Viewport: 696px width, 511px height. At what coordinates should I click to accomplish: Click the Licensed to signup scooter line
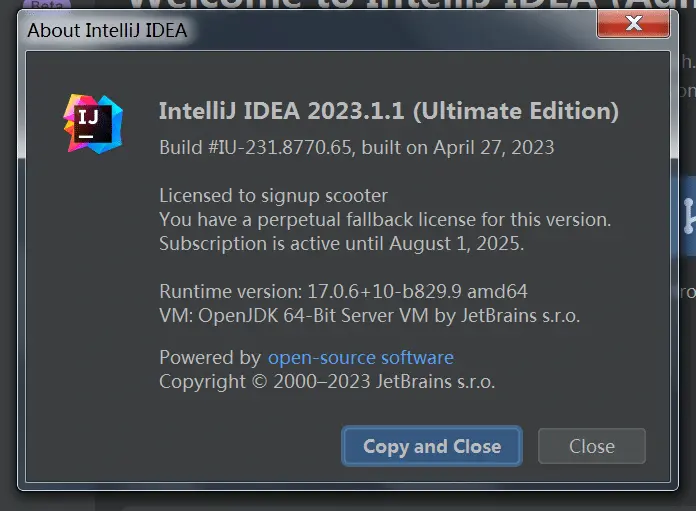coord(273,195)
